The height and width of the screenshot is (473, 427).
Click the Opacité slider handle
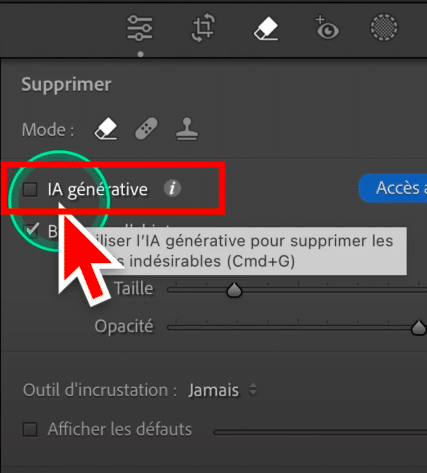[x=418, y=327]
